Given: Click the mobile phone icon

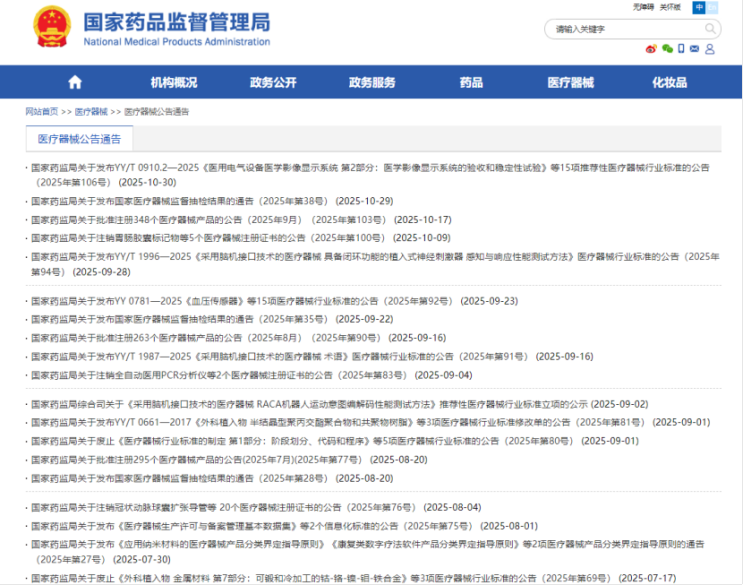Looking at the screenshot, I should [681, 49].
